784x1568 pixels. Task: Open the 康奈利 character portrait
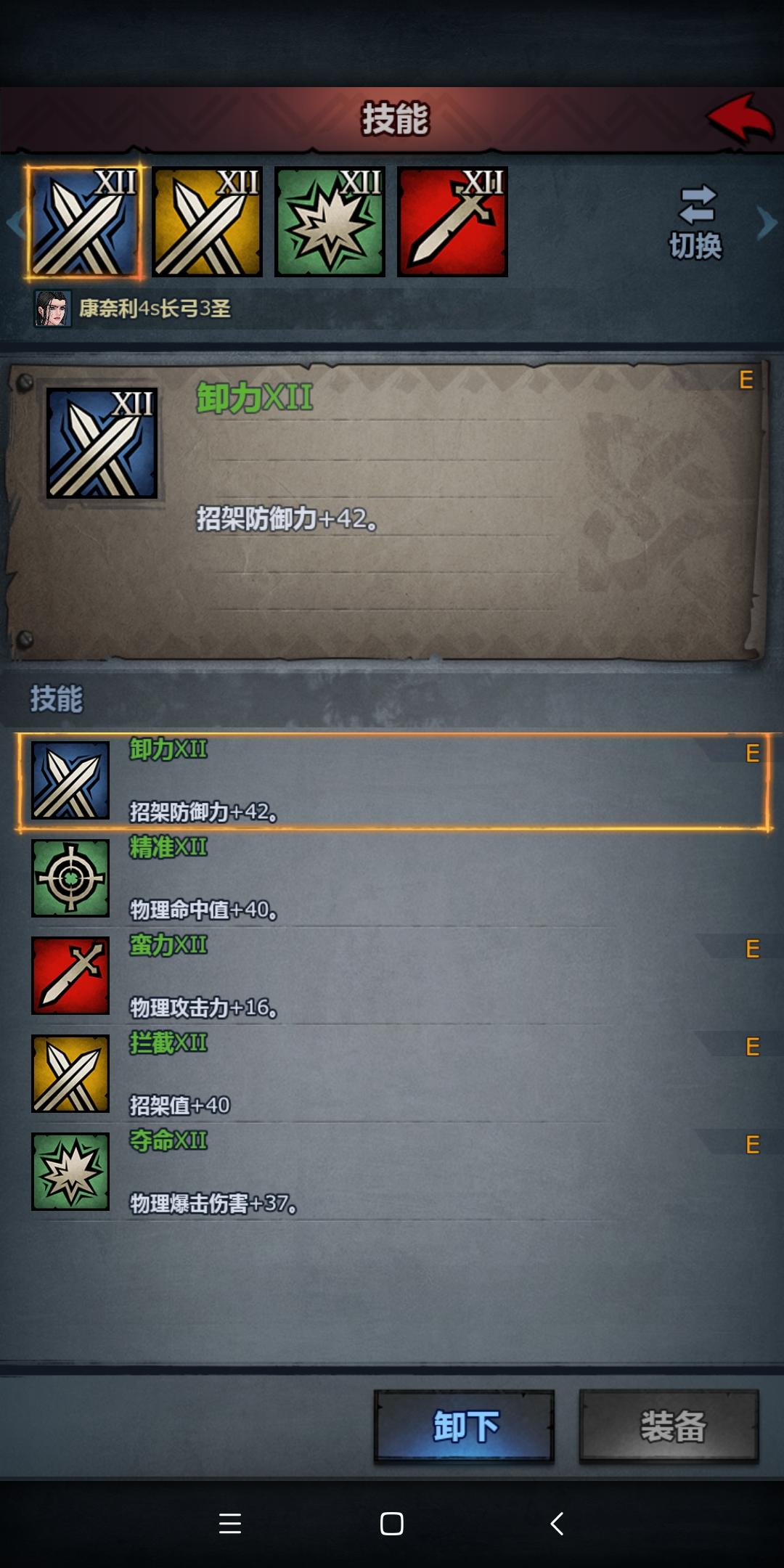52,309
